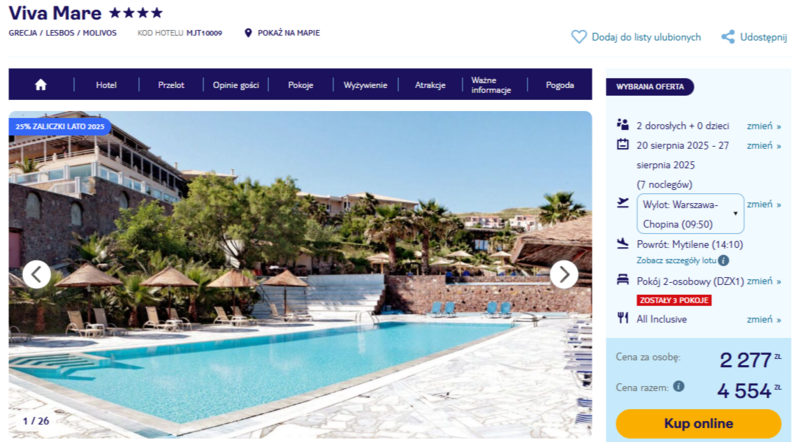The height and width of the screenshot is (442, 800).
Task: Open the Zobacz szczegóły lotu link
Action: point(676,260)
